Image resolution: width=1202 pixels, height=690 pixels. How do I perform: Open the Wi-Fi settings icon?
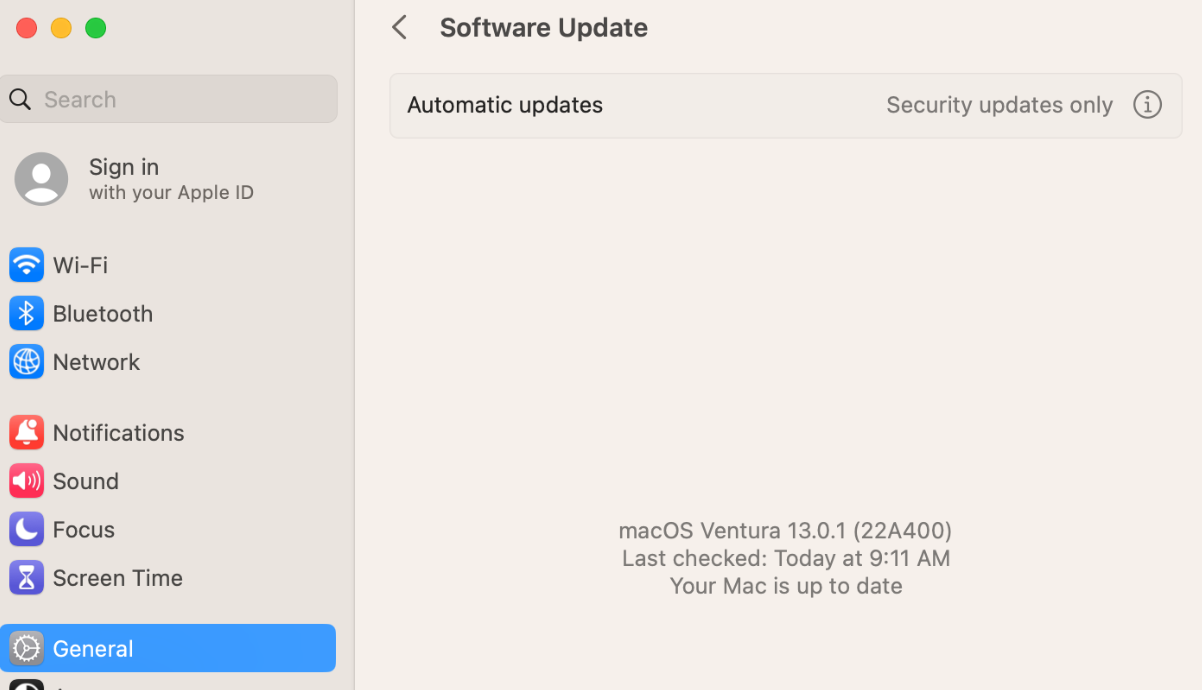pyautogui.click(x=26, y=265)
